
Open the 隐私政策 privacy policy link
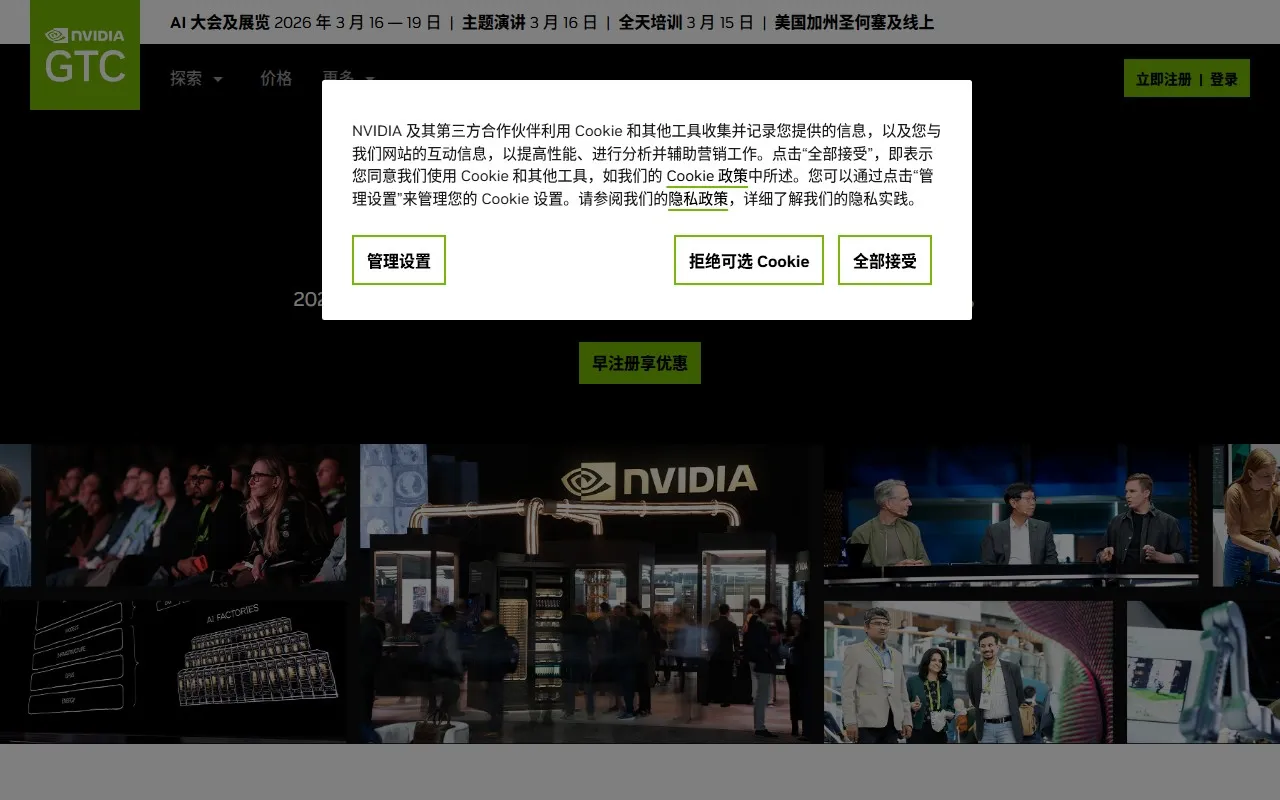coord(698,198)
